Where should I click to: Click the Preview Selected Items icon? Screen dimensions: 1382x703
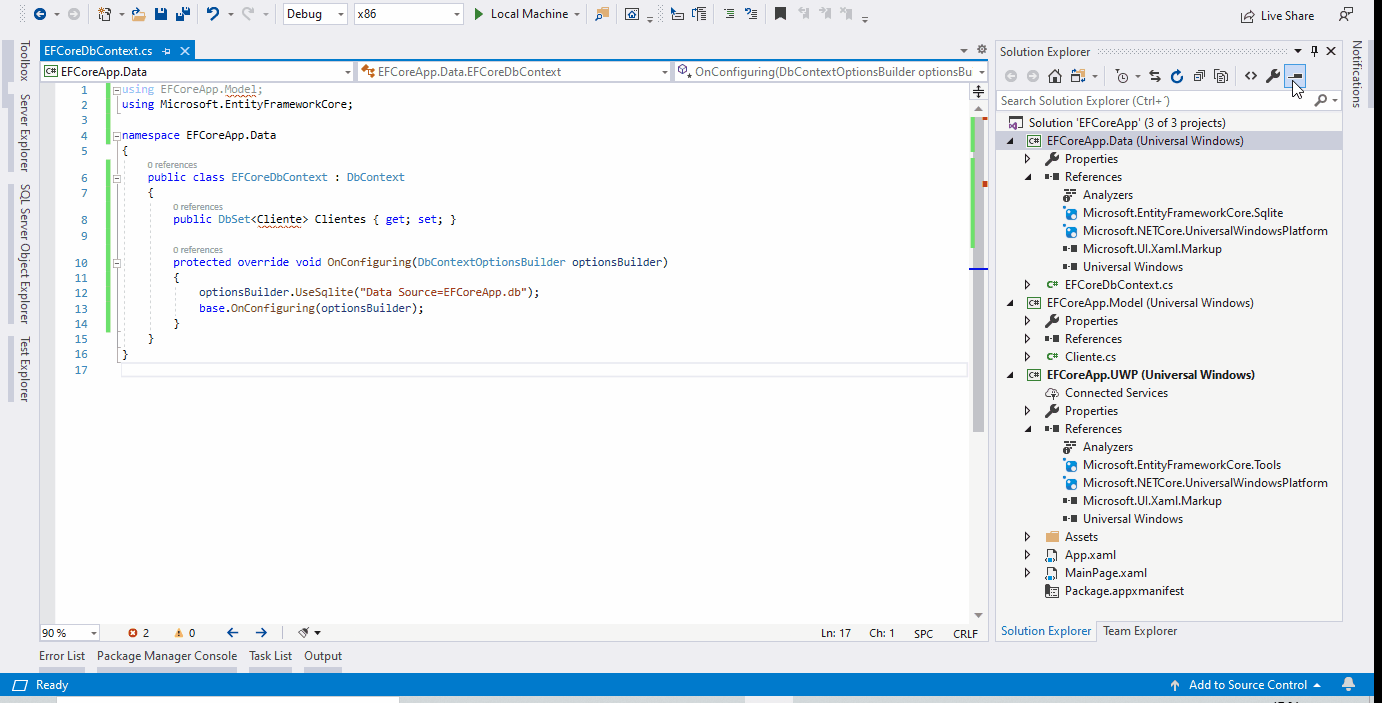(x=1296, y=76)
